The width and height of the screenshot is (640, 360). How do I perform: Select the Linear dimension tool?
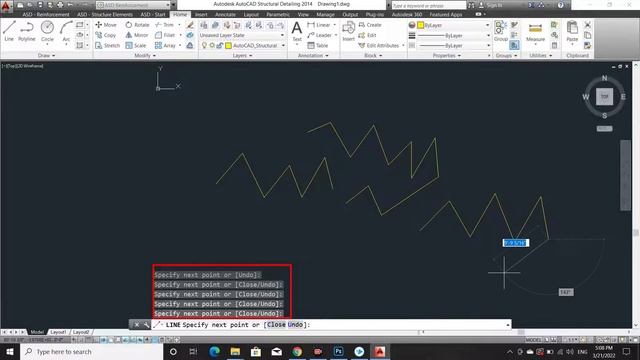(319, 25)
